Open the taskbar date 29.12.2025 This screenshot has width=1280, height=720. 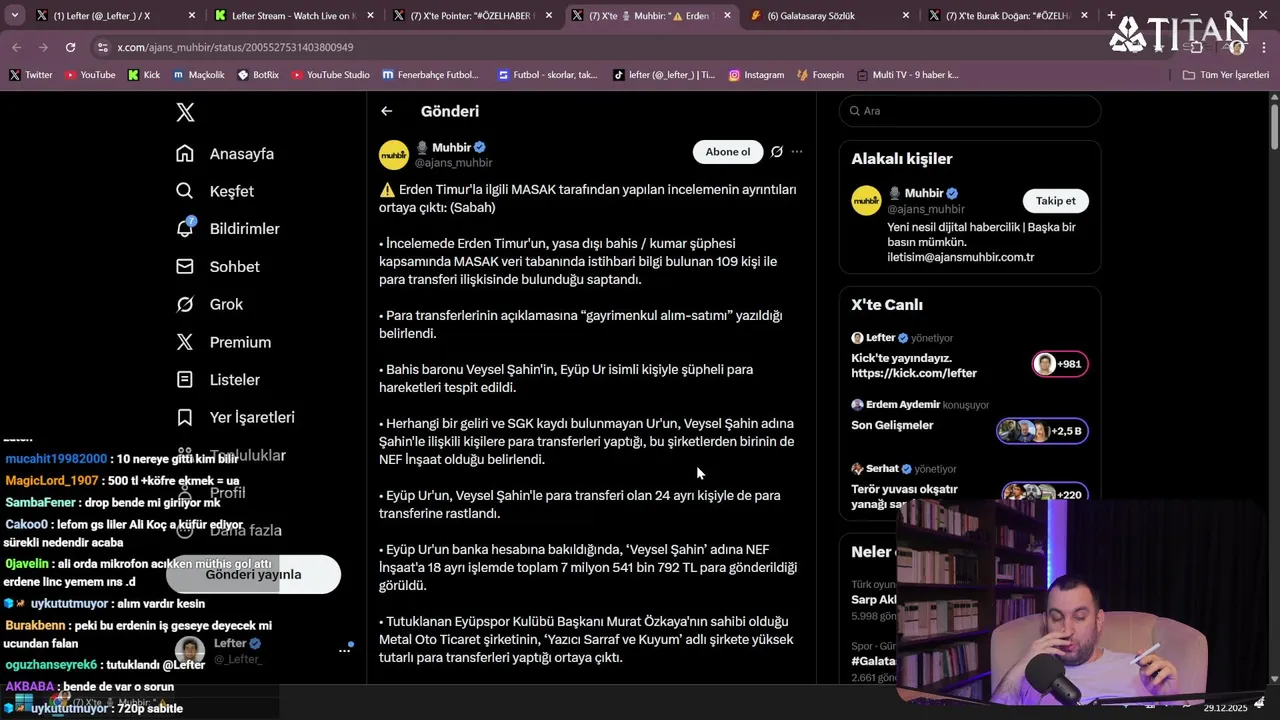(1225, 708)
